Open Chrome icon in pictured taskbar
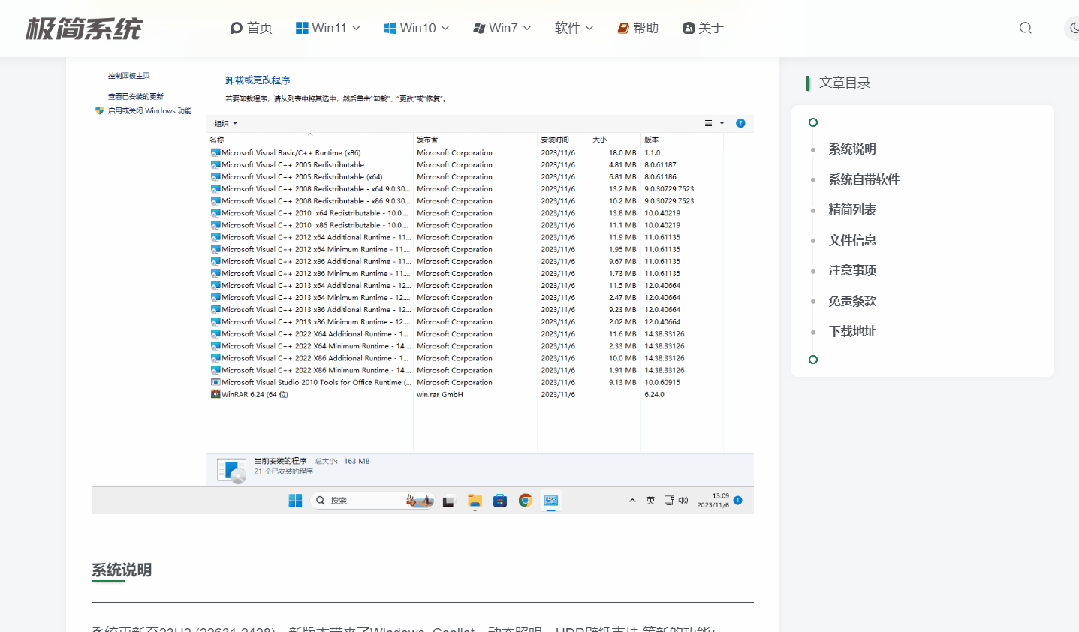1079x632 pixels. [x=525, y=501]
